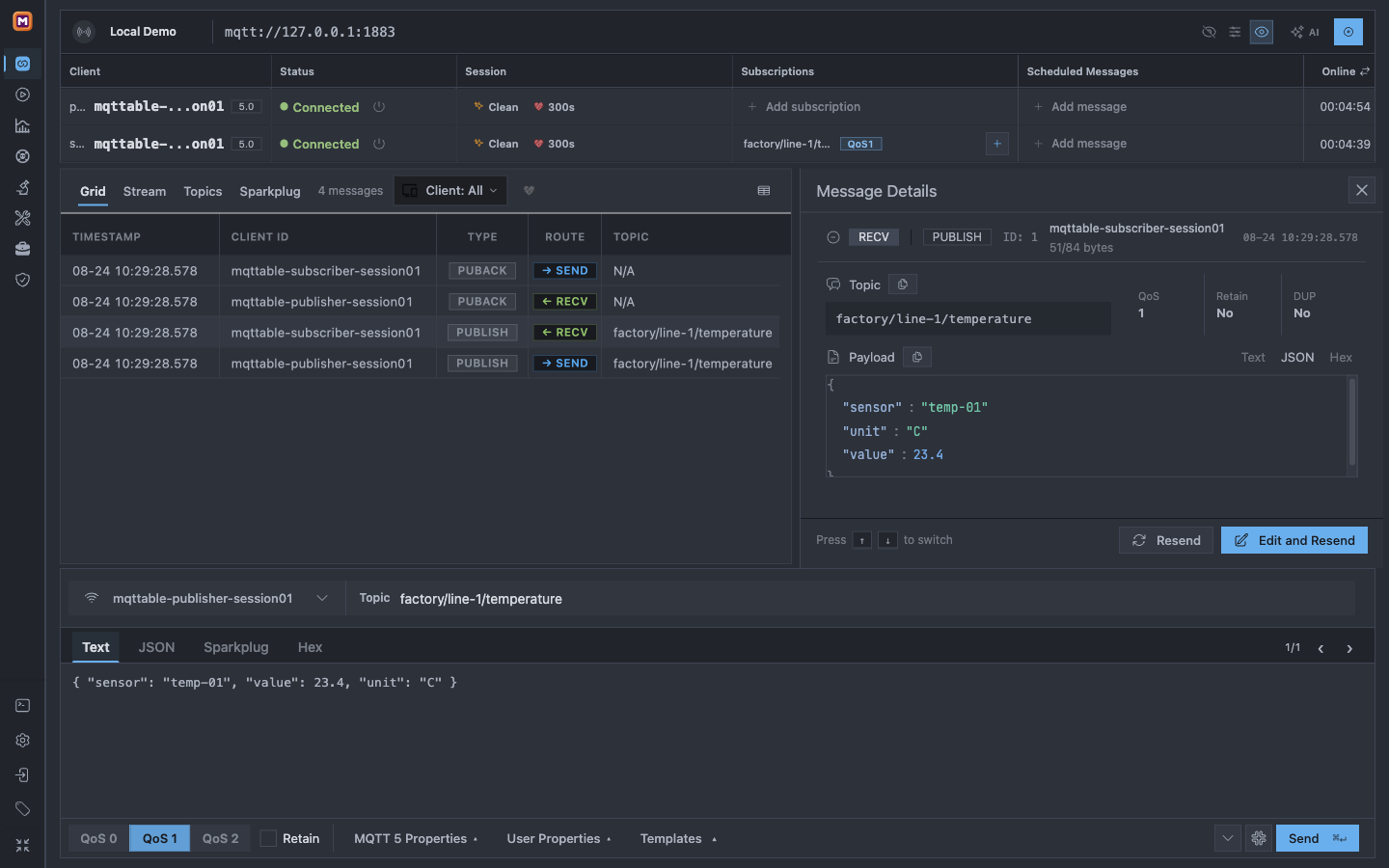Image resolution: width=1389 pixels, height=868 pixels.
Task: Open the shield-check icon in the sidebar
Action: (22, 280)
